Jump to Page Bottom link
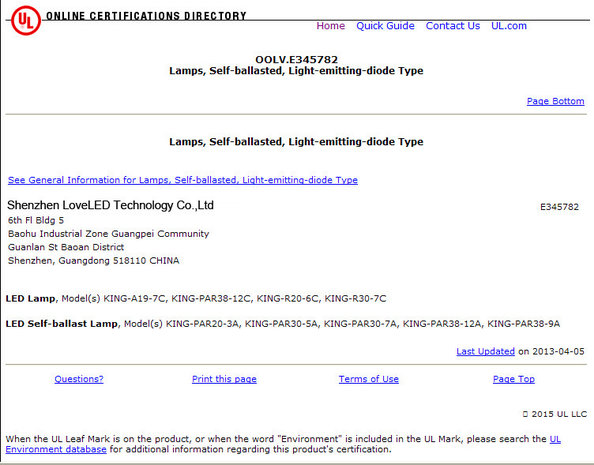The height and width of the screenshot is (465, 594). (555, 101)
